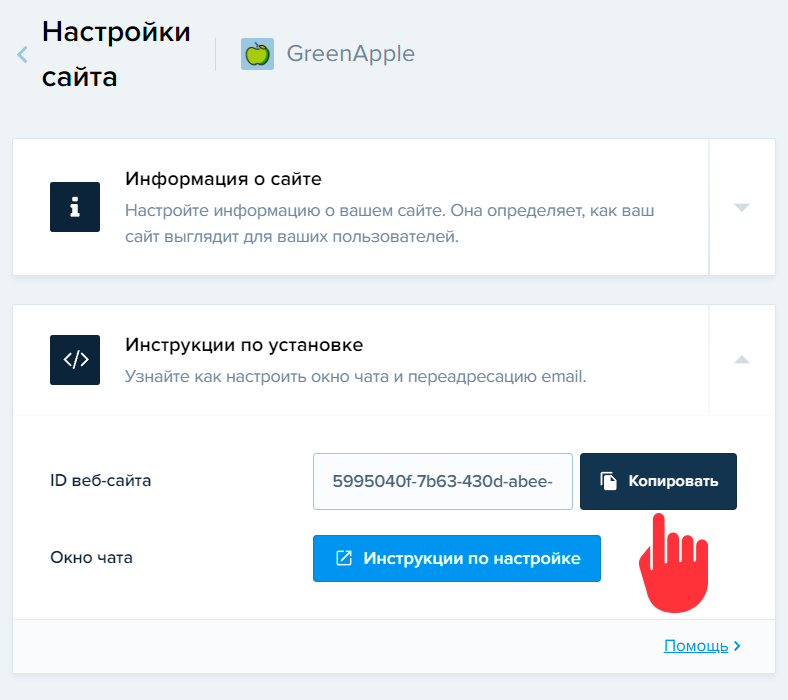Click the Инструкции по установке heading

tap(244, 345)
